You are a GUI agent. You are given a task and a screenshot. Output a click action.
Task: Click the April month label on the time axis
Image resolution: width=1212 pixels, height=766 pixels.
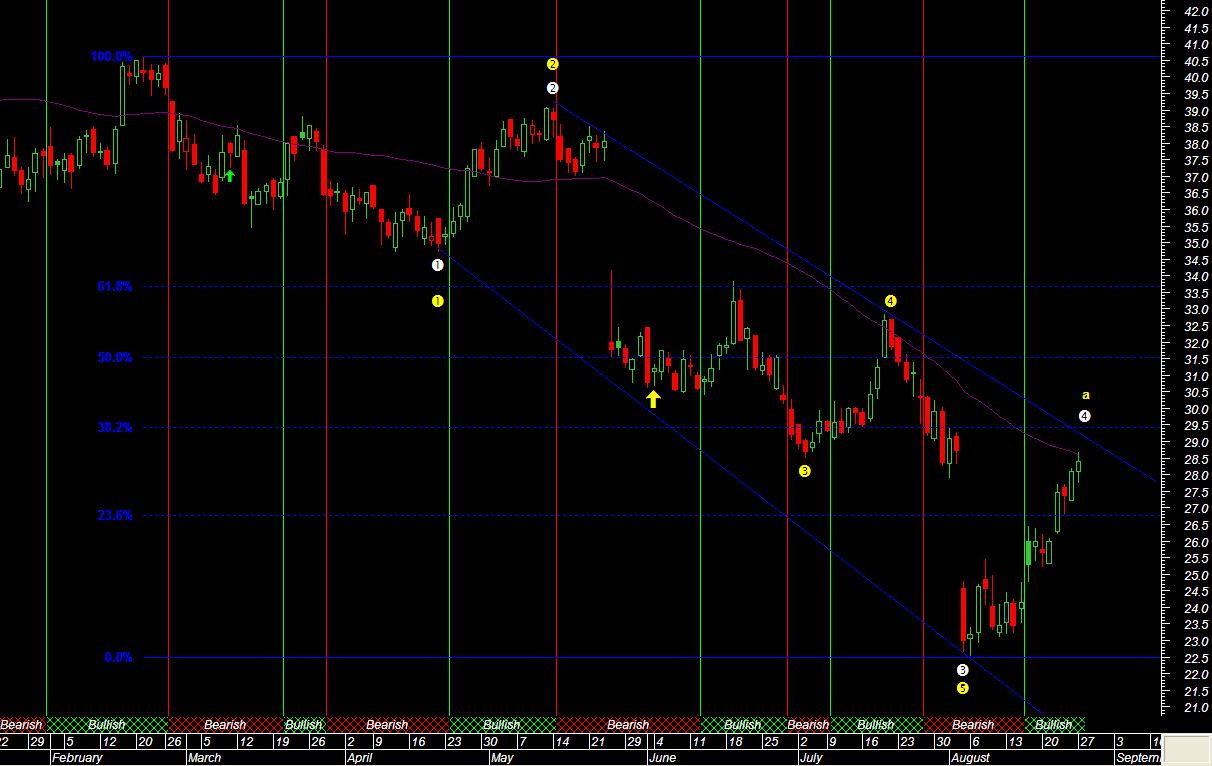pos(358,758)
